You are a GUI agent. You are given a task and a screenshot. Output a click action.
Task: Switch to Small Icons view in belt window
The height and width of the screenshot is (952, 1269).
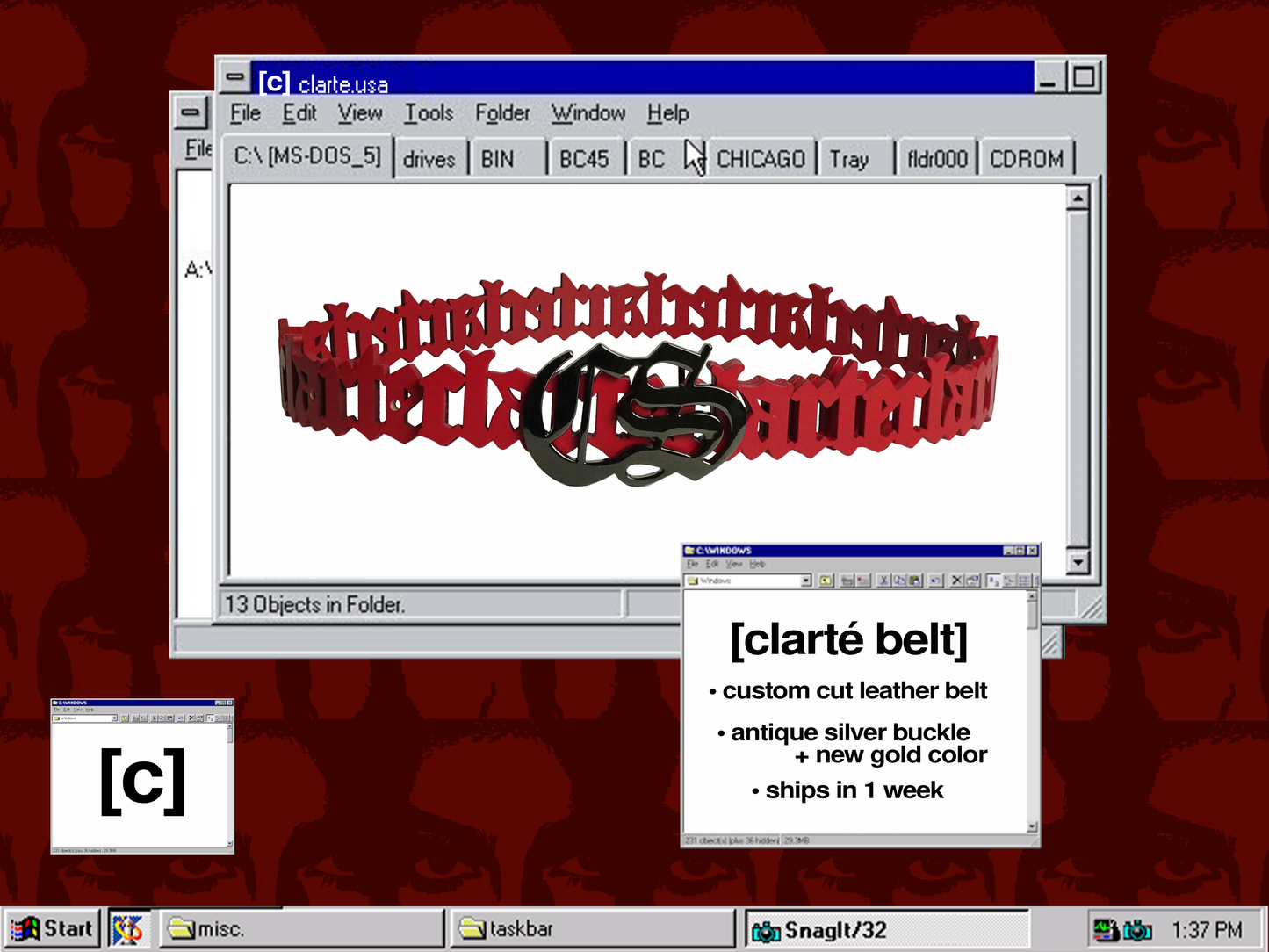pyautogui.click(x=1009, y=581)
